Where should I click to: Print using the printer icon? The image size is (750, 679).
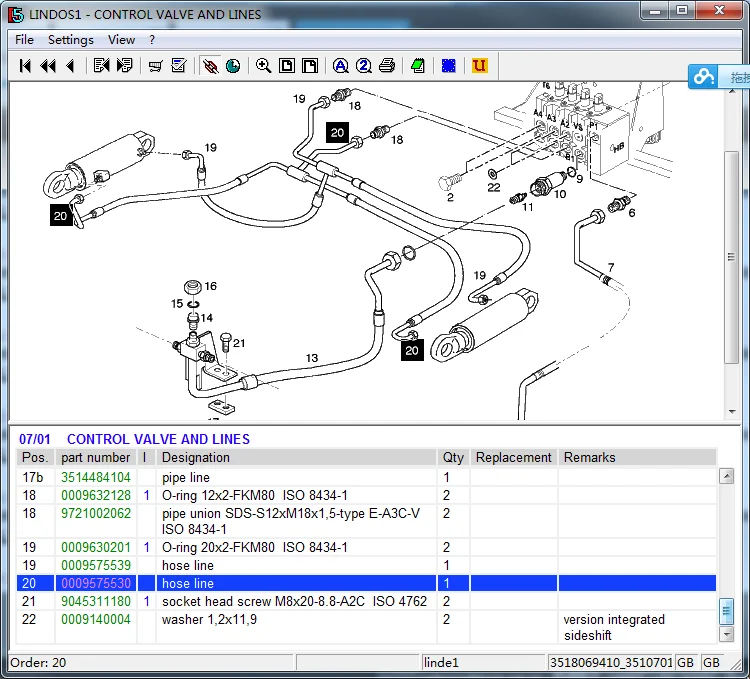tap(387, 66)
